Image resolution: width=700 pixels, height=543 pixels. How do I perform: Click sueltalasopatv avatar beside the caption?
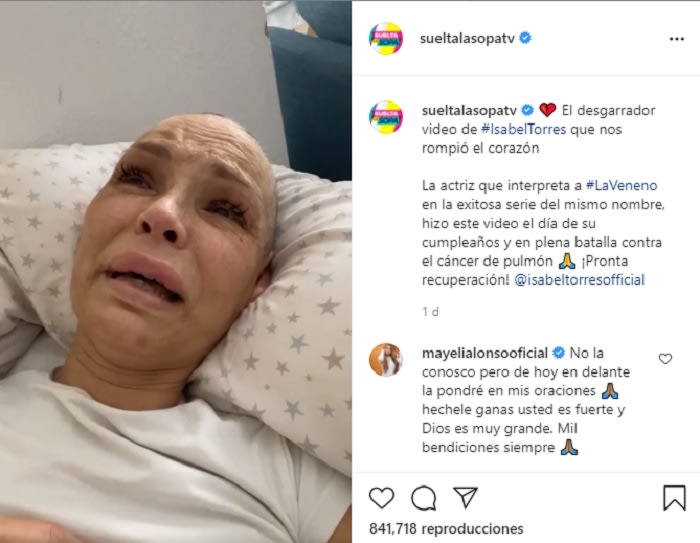[x=386, y=117]
